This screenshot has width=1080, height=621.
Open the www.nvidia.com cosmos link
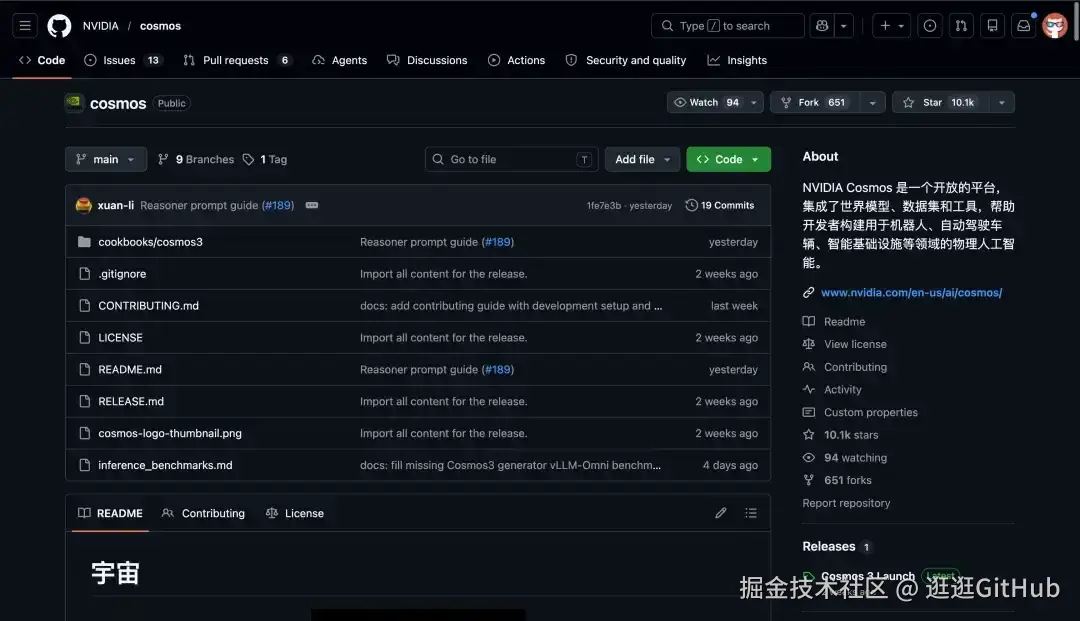click(x=911, y=293)
